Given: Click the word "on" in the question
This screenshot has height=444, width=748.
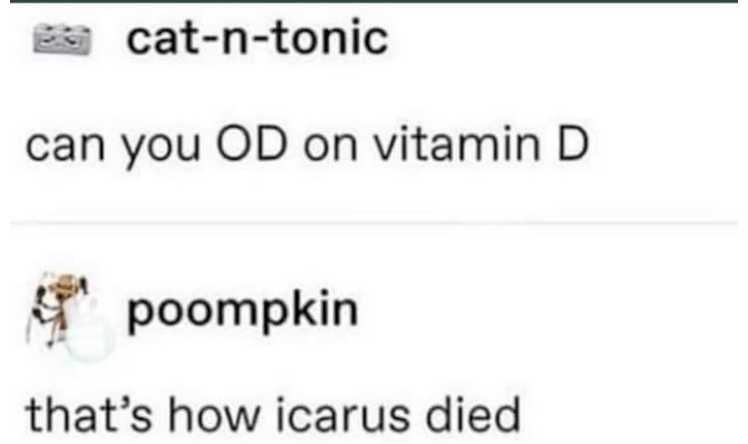Looking at the screenshot, I should tap(330, 148).
